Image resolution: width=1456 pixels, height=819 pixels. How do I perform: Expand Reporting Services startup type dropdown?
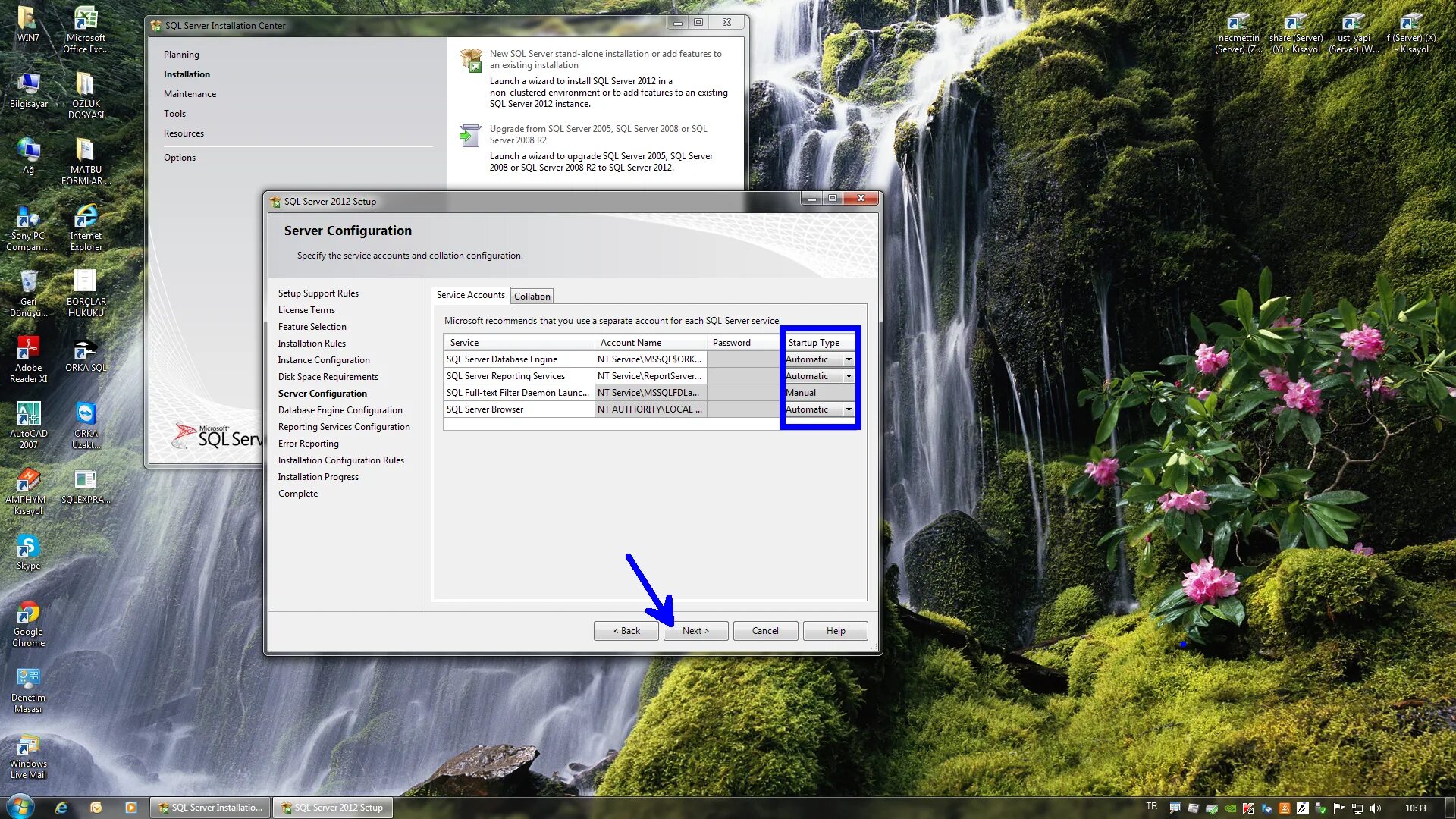coord(849,376)
